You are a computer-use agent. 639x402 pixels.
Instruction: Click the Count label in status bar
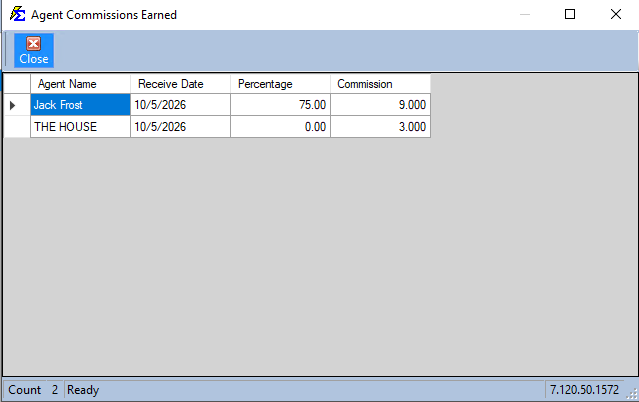[x=24, y=390]
